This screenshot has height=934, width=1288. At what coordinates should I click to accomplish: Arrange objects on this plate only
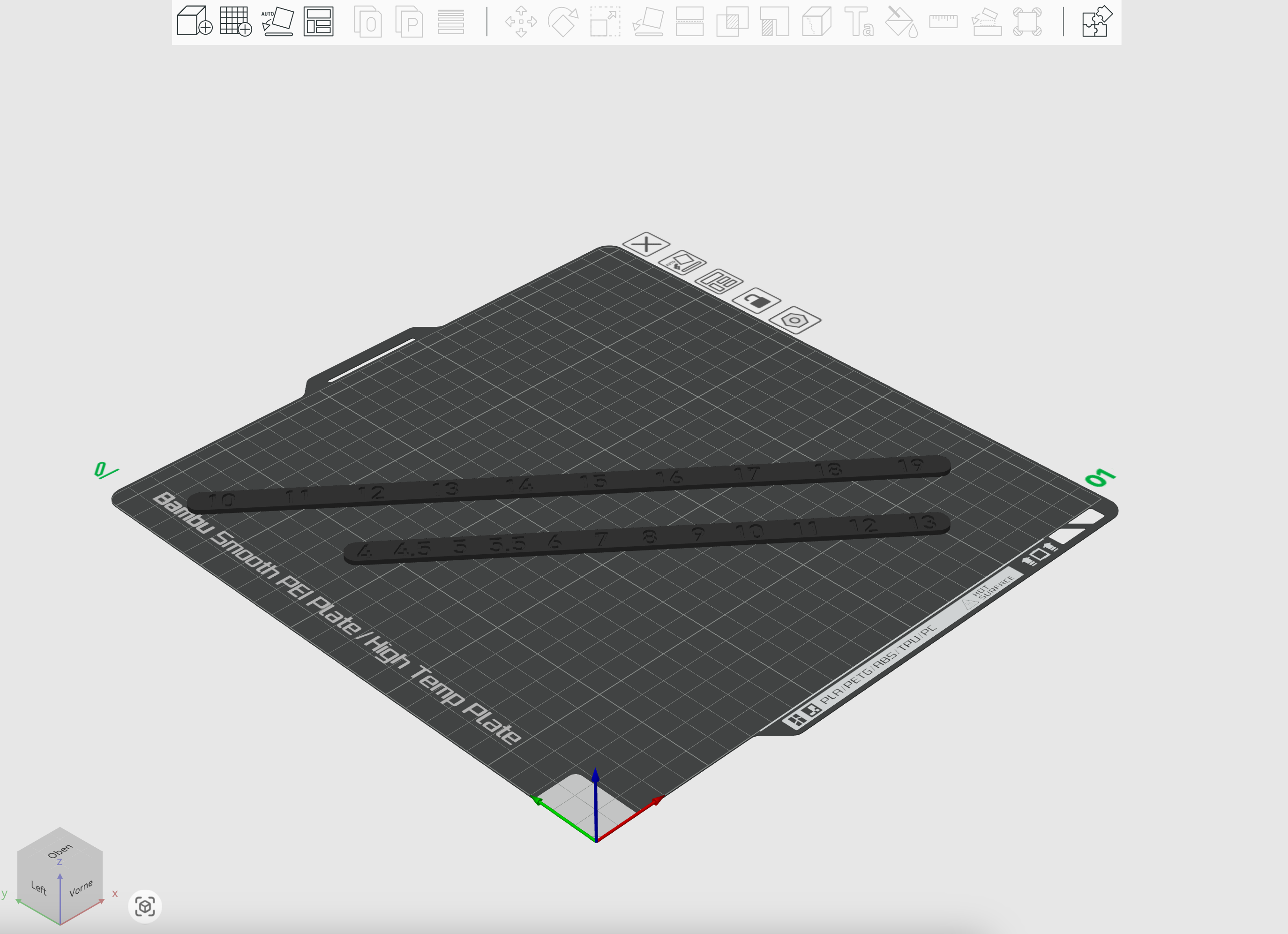pos(719,281)
